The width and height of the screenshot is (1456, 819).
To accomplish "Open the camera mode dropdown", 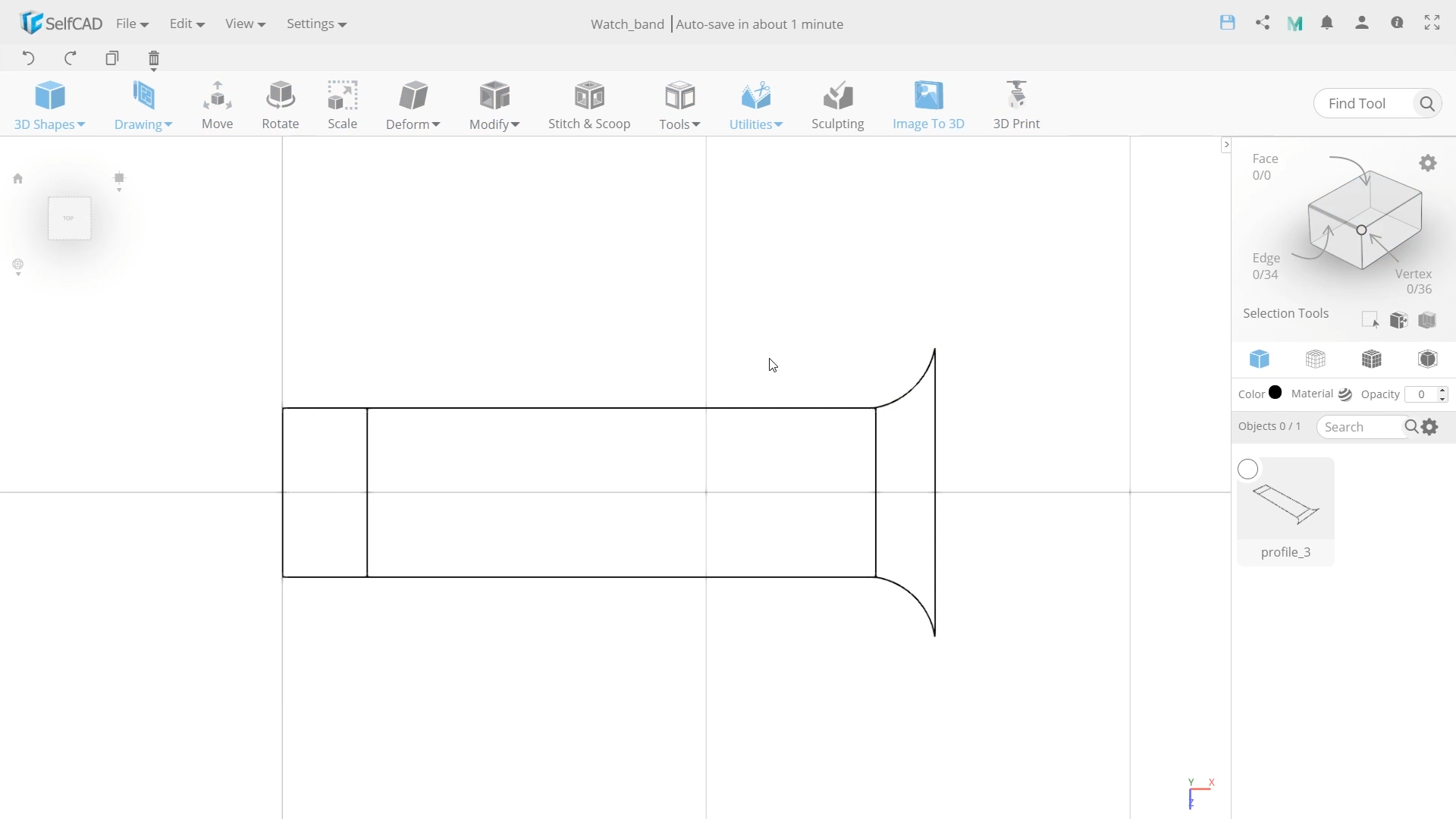I will click(18, 267).
